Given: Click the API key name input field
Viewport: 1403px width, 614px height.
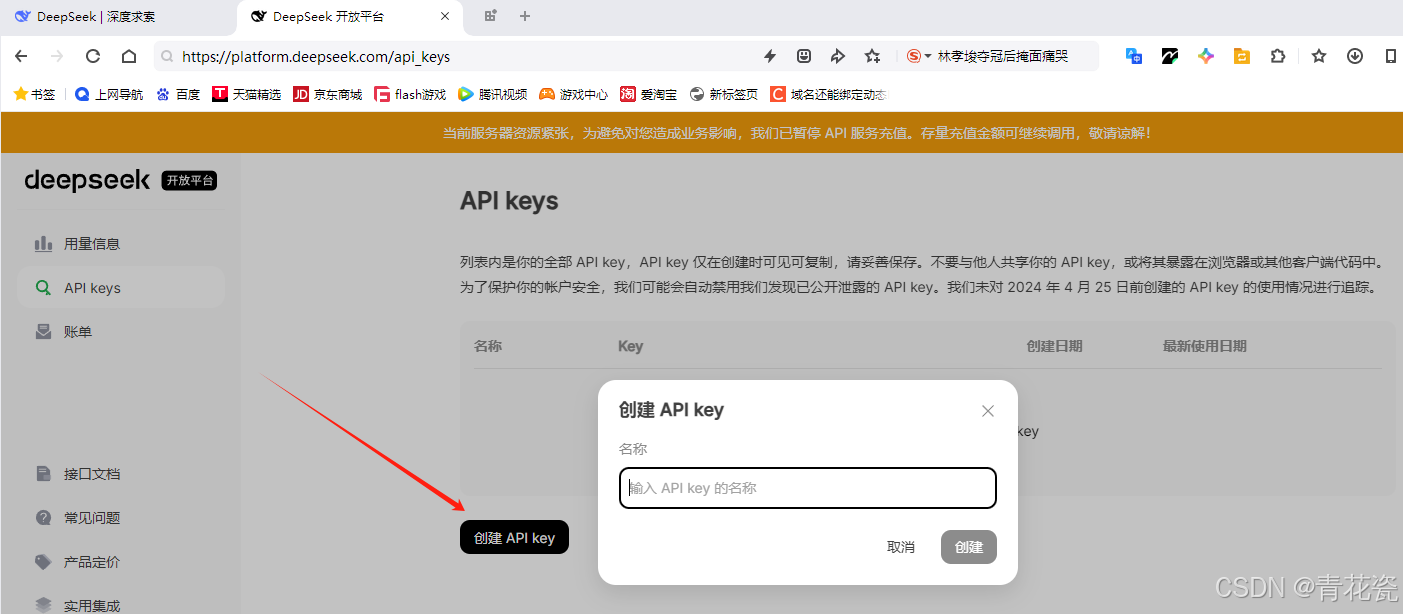Looking at the screenshot, I should click(x=806, y=488).
